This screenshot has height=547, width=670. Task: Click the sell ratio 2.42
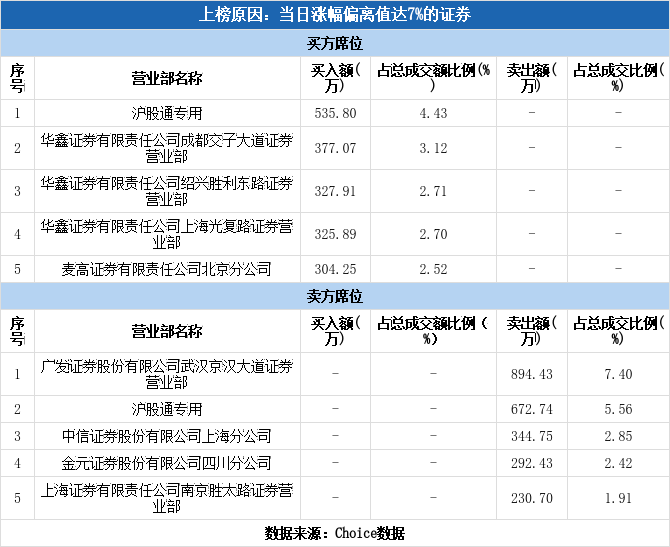618,463
